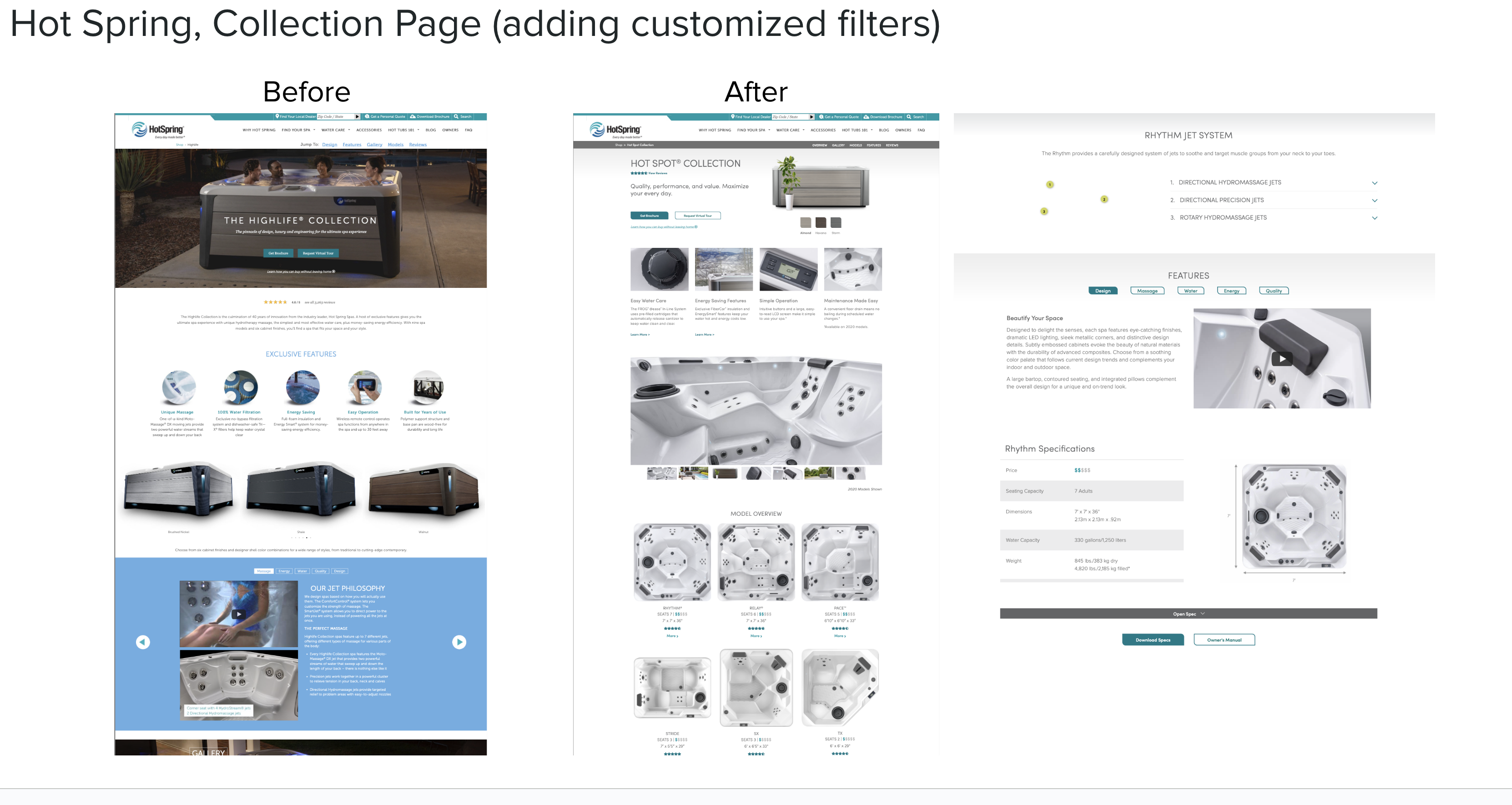The image size is (1512, 805).
Task: Click jet marker 1 on Rhythm diagram
Action: point(1050,184)
